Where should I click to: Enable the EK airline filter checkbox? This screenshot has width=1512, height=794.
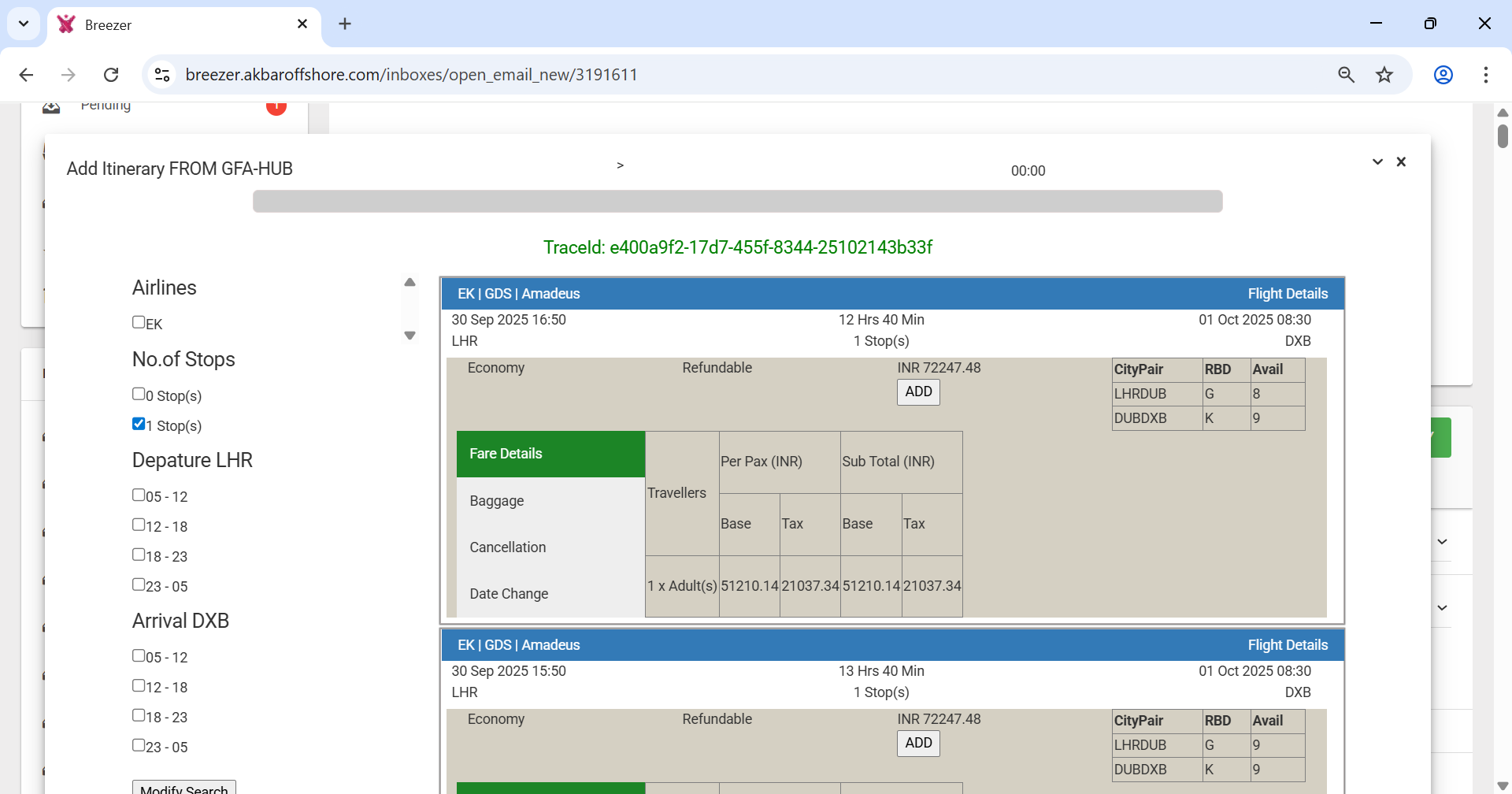click(139, 322)
